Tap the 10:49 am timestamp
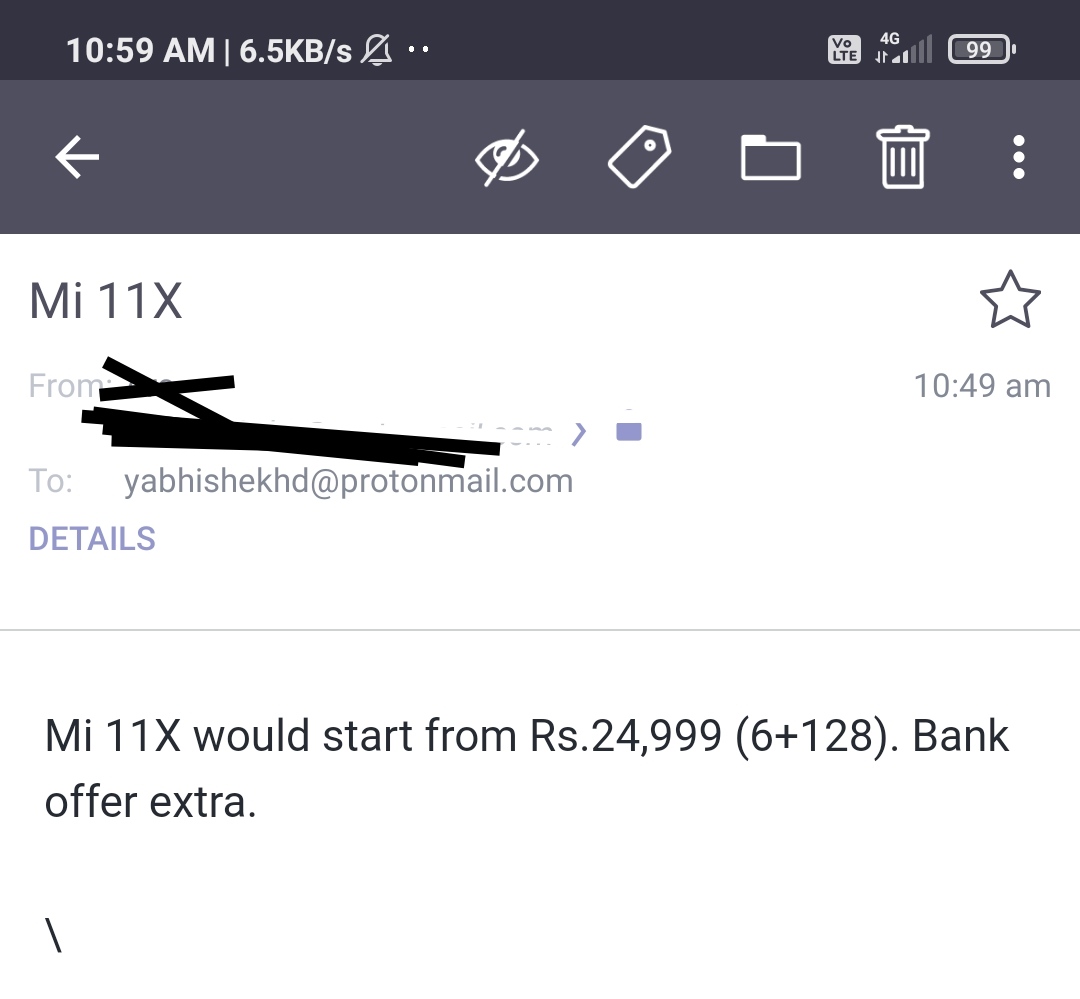Viewport: 1080px width, 999px height. click(982, 386)
